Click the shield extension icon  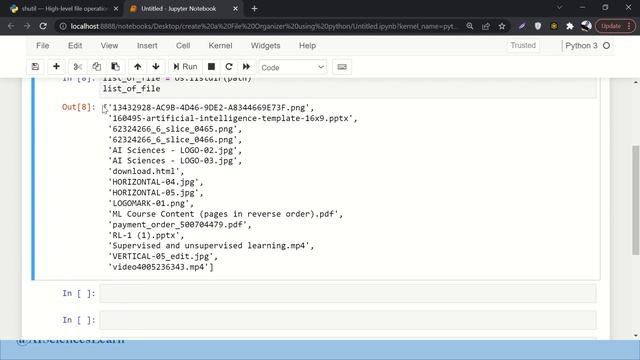click(x=538, y=26)
